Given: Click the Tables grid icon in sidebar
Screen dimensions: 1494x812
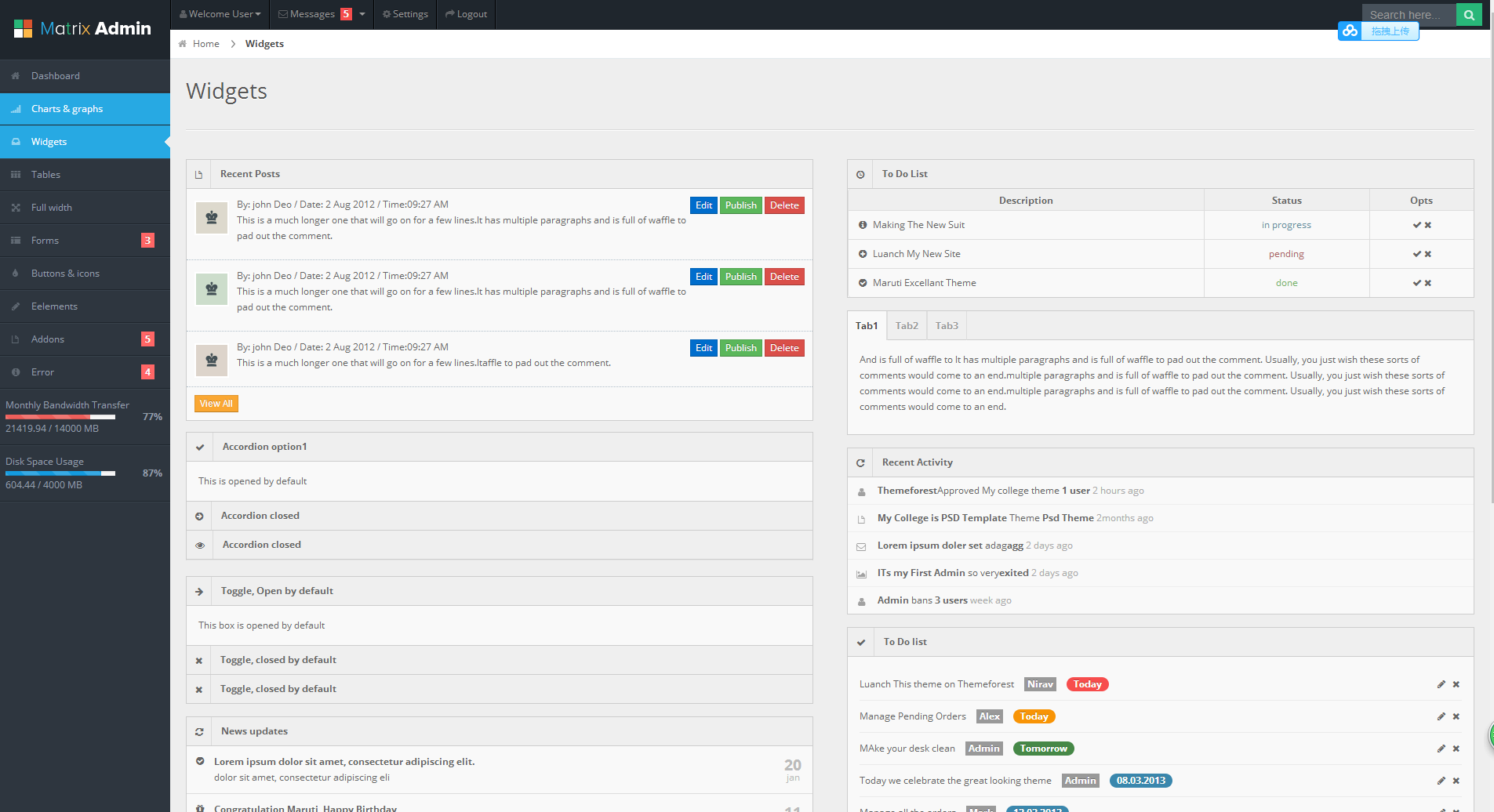Looking at the screenshot, I should (x=16, y=175).
